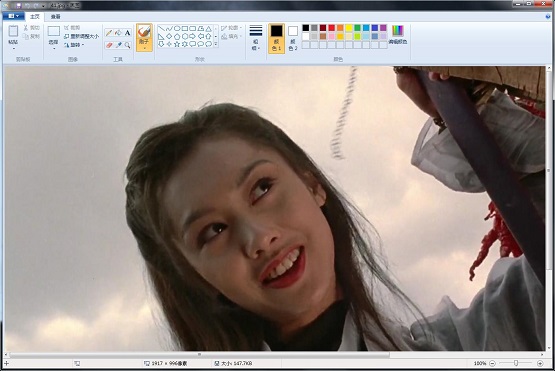Screen dimensions: 555x371
Task: Choose the Oval shape
Action: pyautogui.click(x=177, y=28)
